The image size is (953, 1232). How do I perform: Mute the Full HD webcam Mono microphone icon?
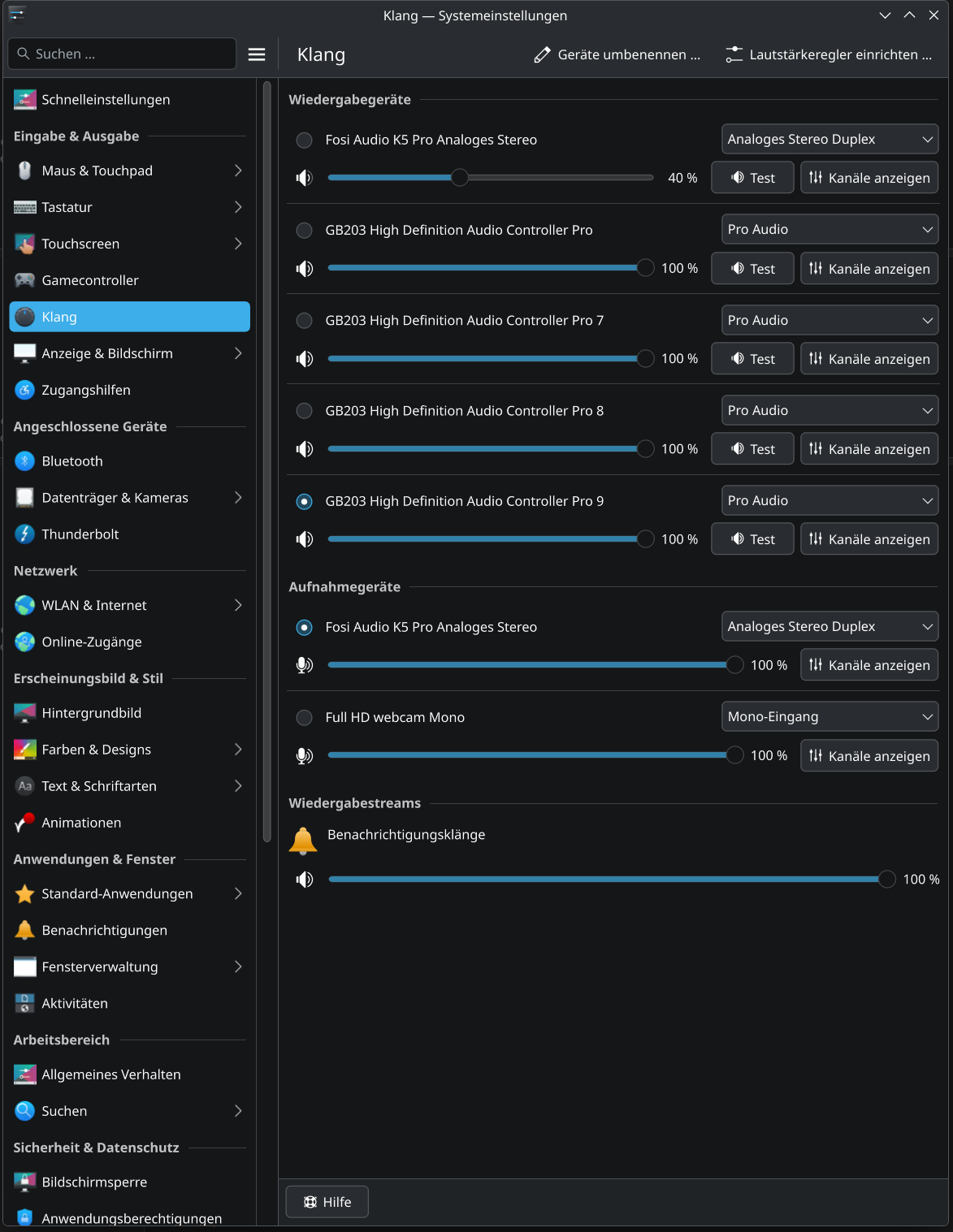[305, 756]
